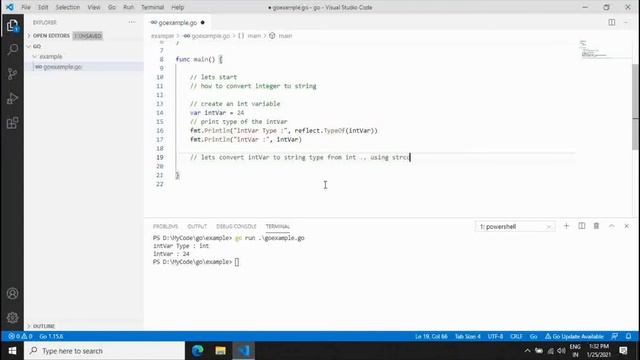Change CRLF end of line sequence
Viewport: 640px width, 360px height.
pyautogui.click(x=516, y=336)
